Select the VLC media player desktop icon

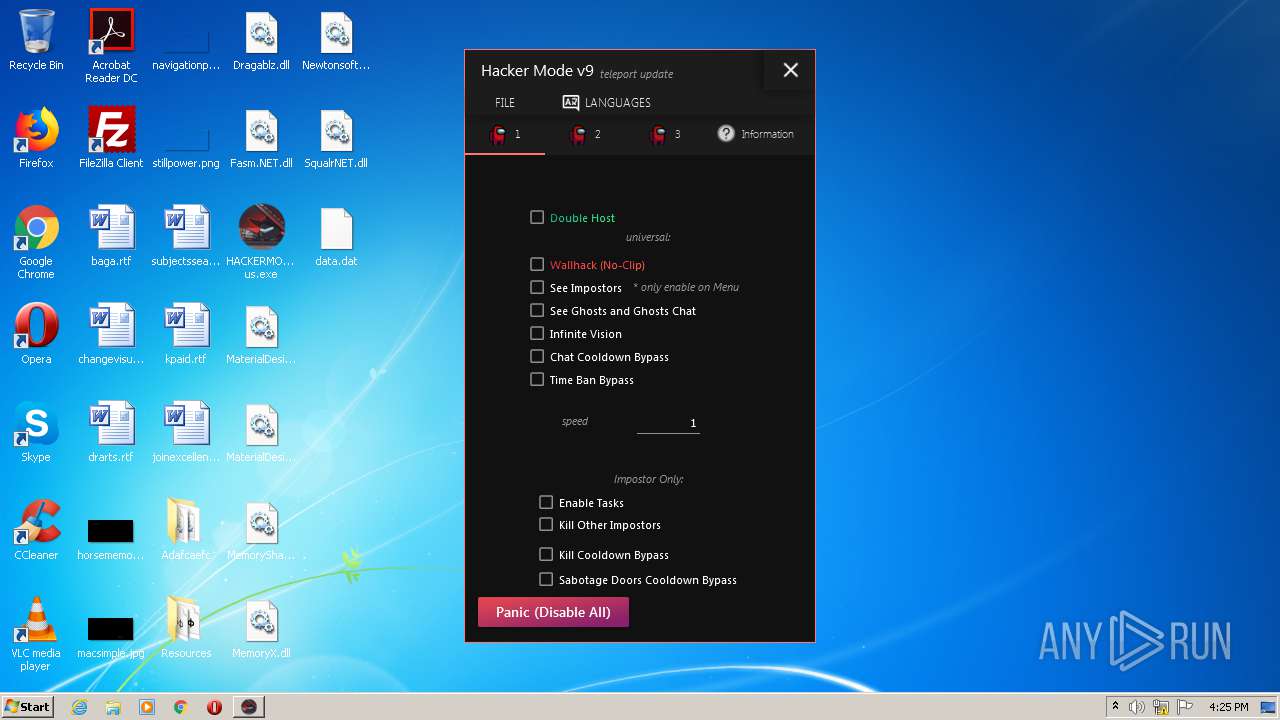36,634
